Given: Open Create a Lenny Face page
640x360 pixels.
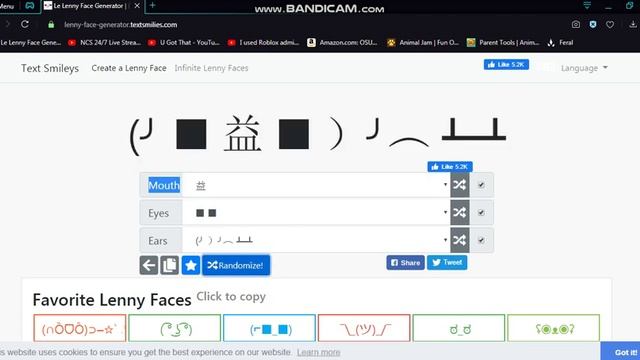Looking at the screenshot, I should tap(129, 68).
